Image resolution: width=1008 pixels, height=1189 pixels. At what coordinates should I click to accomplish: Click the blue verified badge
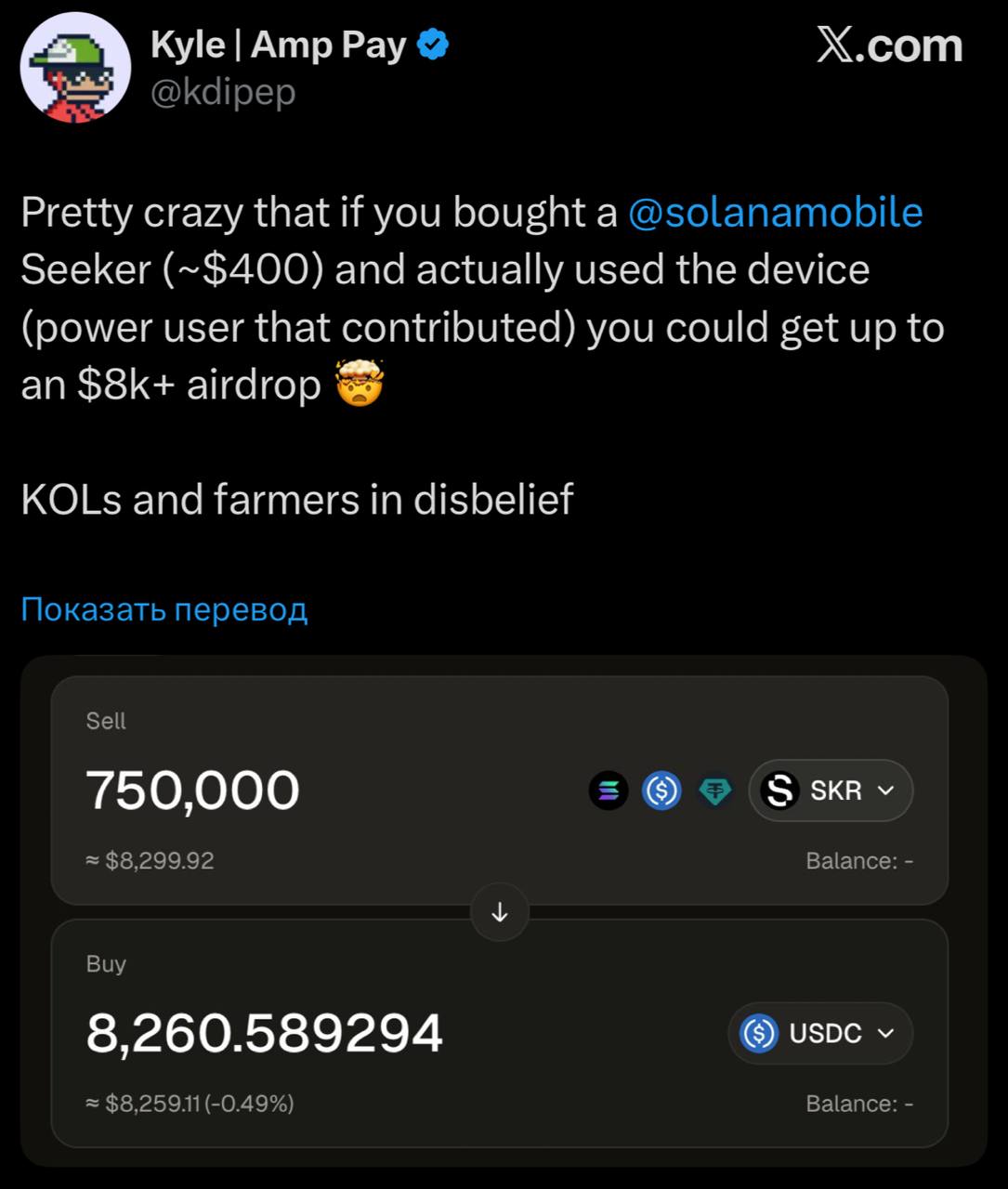[433, 45]
